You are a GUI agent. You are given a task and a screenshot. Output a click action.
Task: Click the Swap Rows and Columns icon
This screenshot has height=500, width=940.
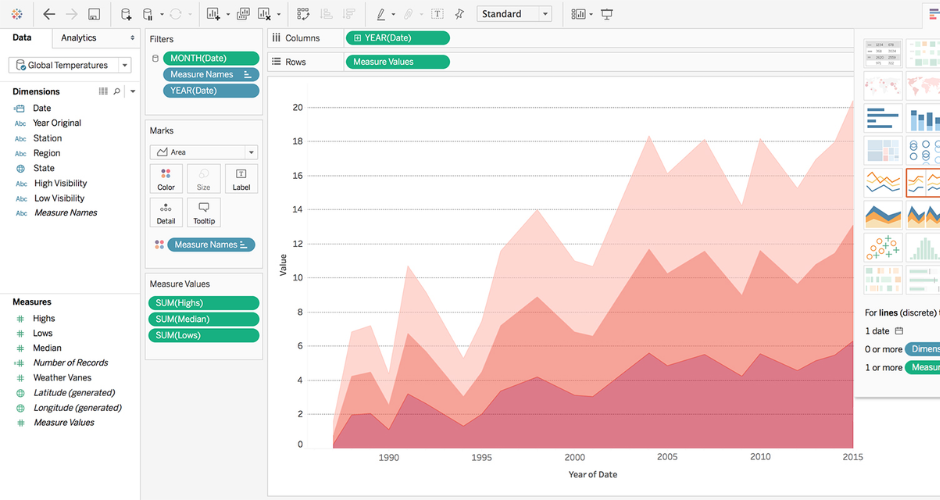coord(302,14)
